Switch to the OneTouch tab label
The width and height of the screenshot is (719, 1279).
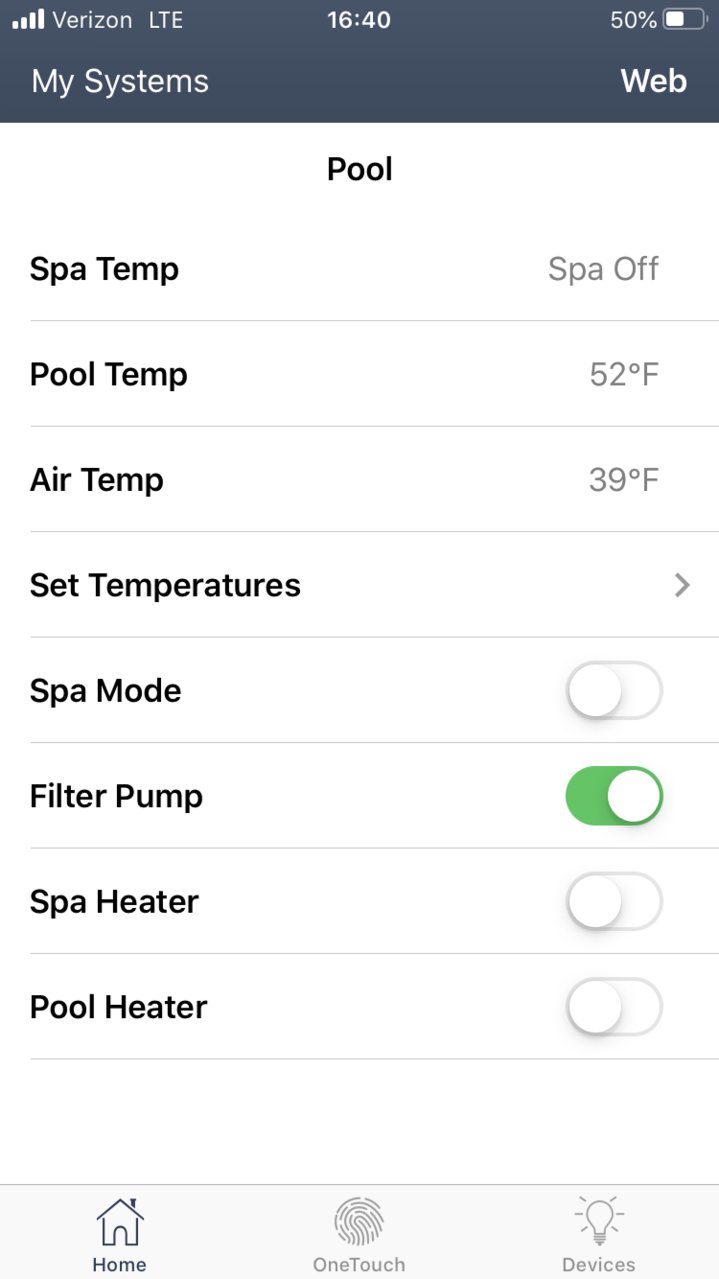[x=359, y=1265]
